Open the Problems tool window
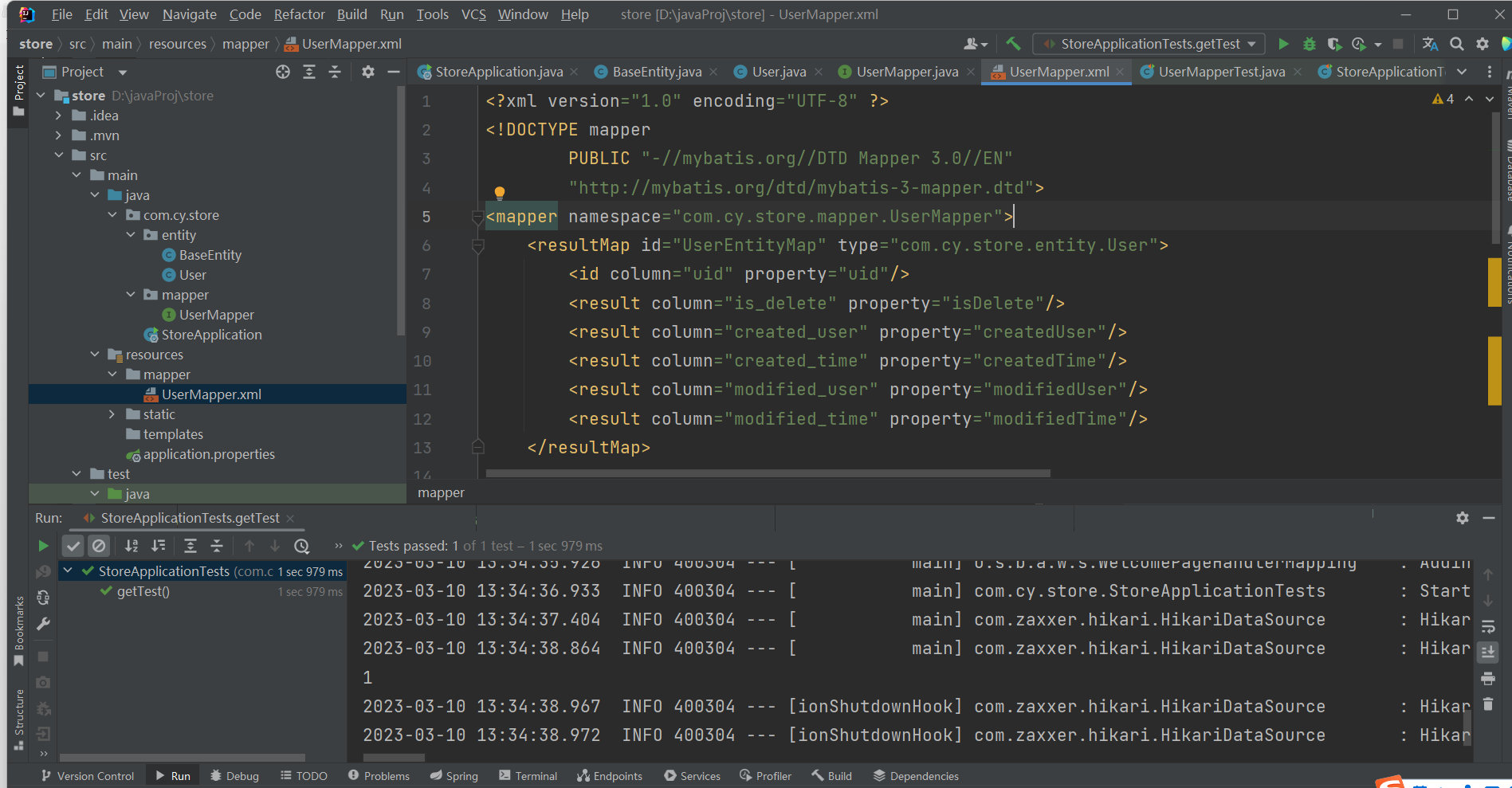Viewport: 1512px width, 788px height. pos(379,776)
